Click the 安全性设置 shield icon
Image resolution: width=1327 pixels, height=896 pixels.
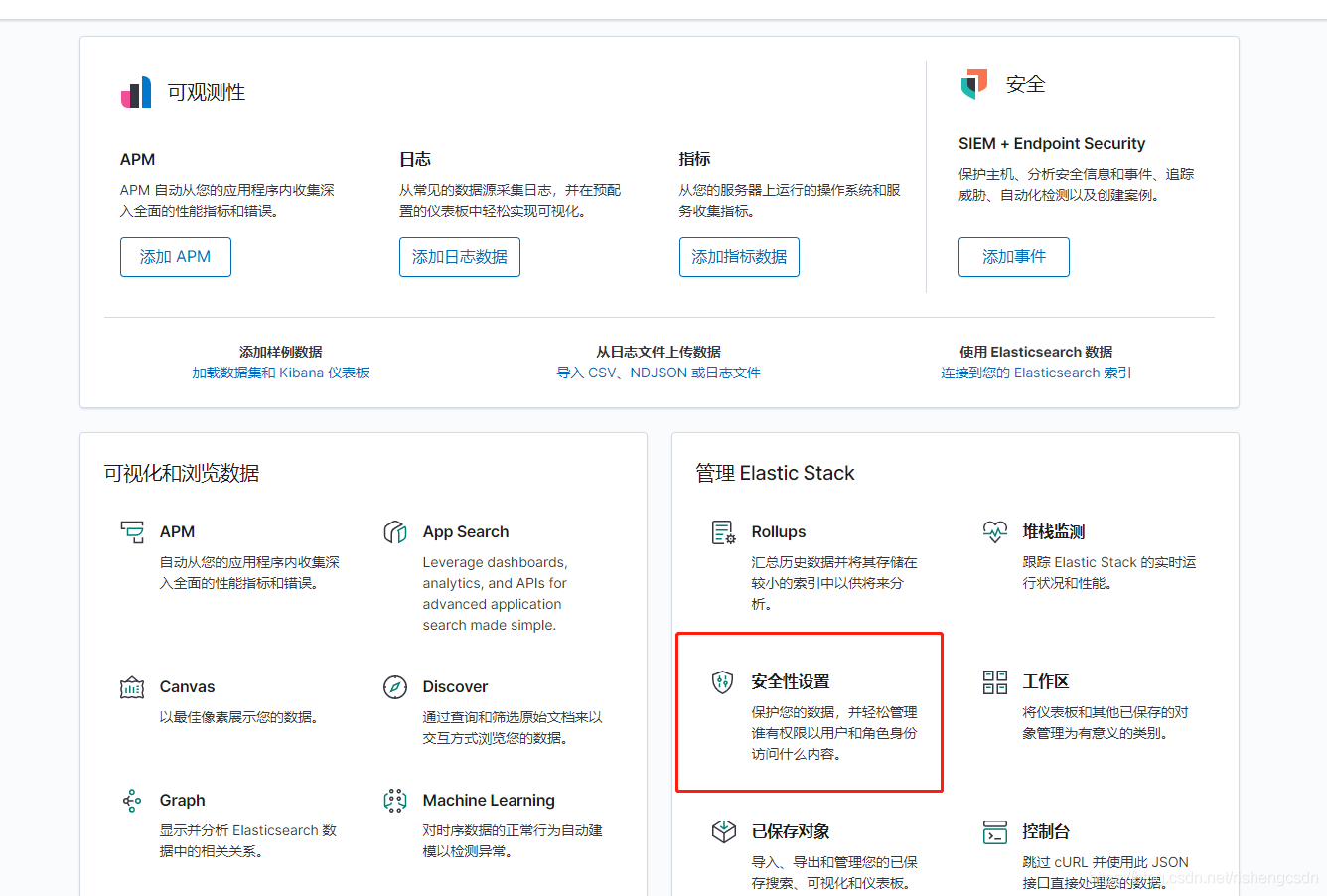point(723,682)
